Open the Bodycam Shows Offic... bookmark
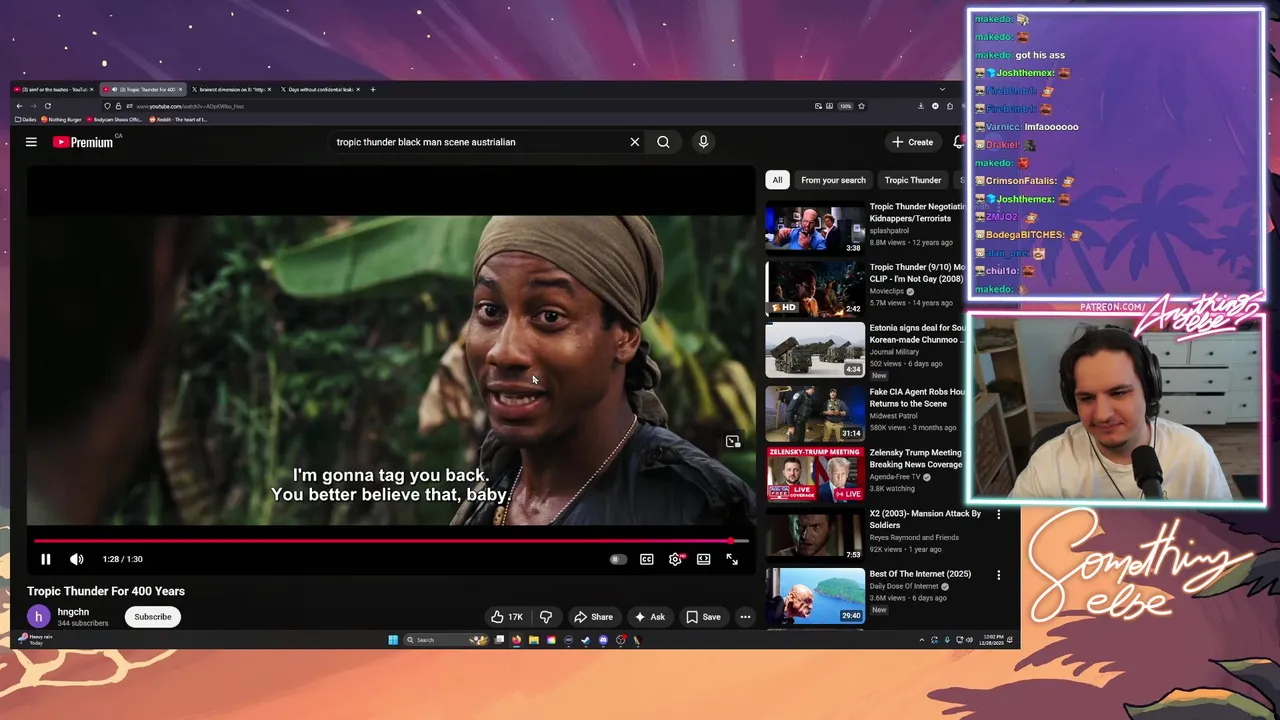 [x=115, y=119]
